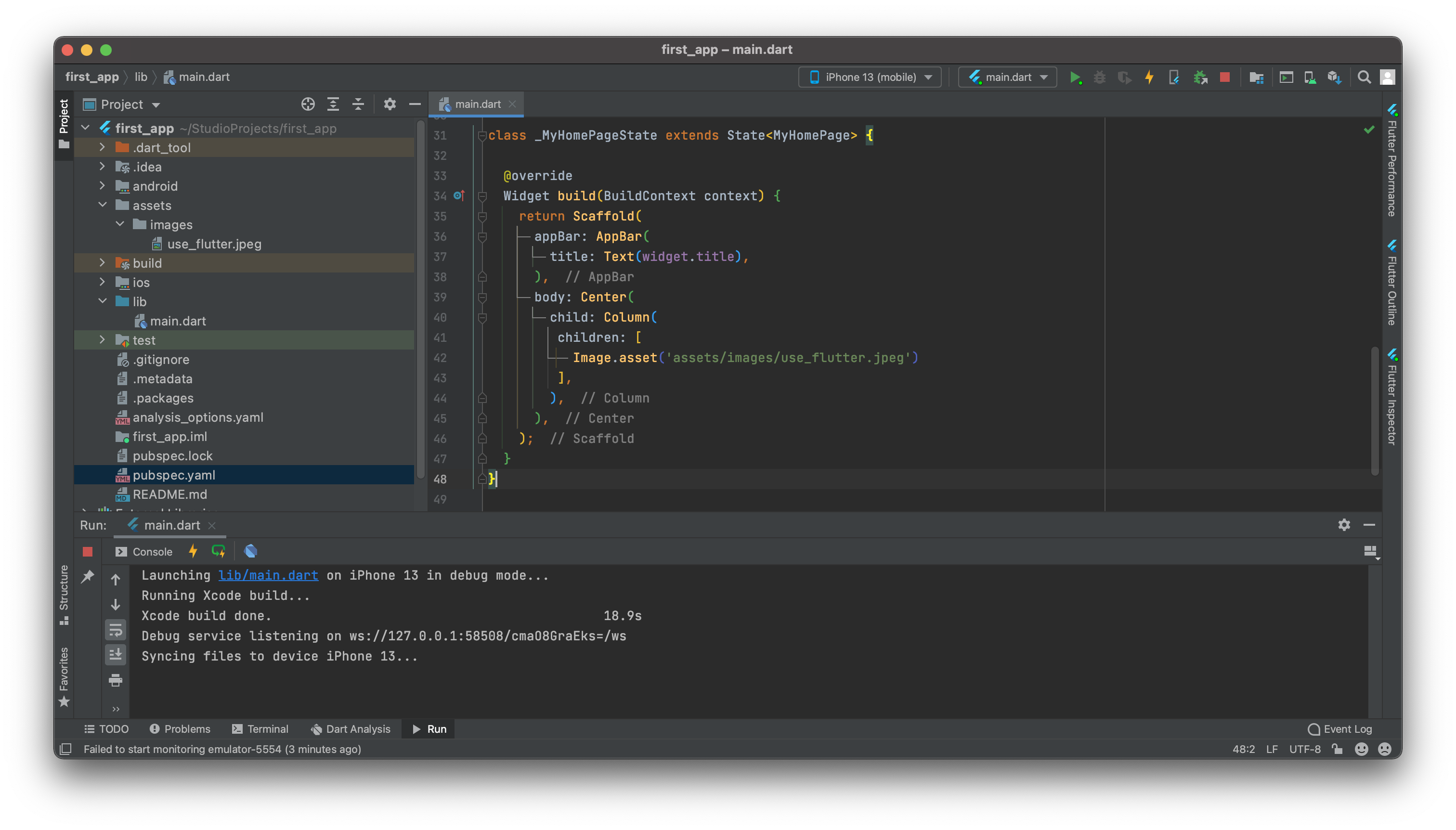Toggle scroll to end in the Run console

coord(116,654)
